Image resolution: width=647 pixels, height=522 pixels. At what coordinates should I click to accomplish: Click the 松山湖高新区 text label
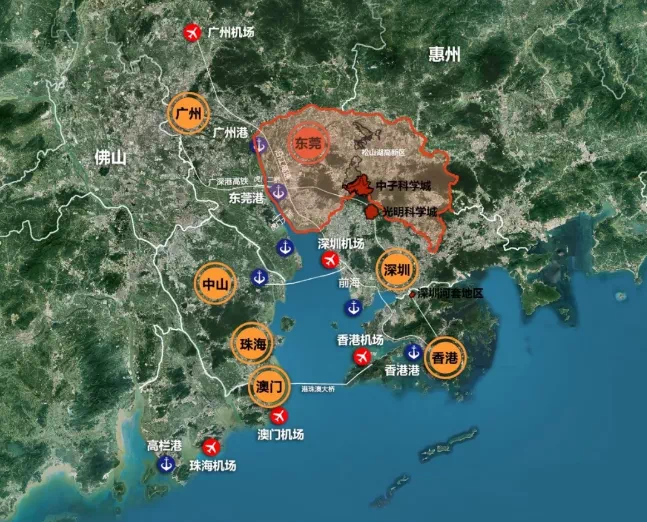click(383, 152)
